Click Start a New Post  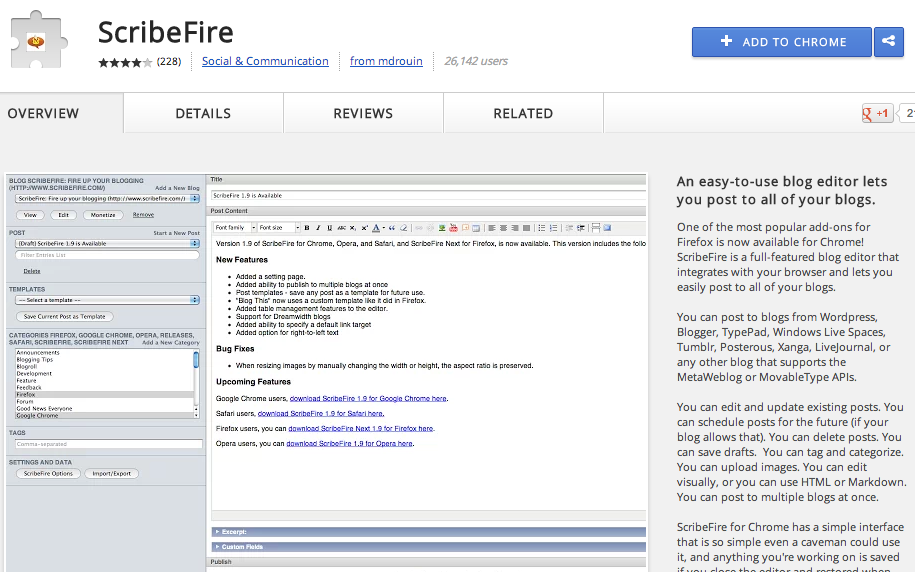pyautogui.click(x=176, y=233)
